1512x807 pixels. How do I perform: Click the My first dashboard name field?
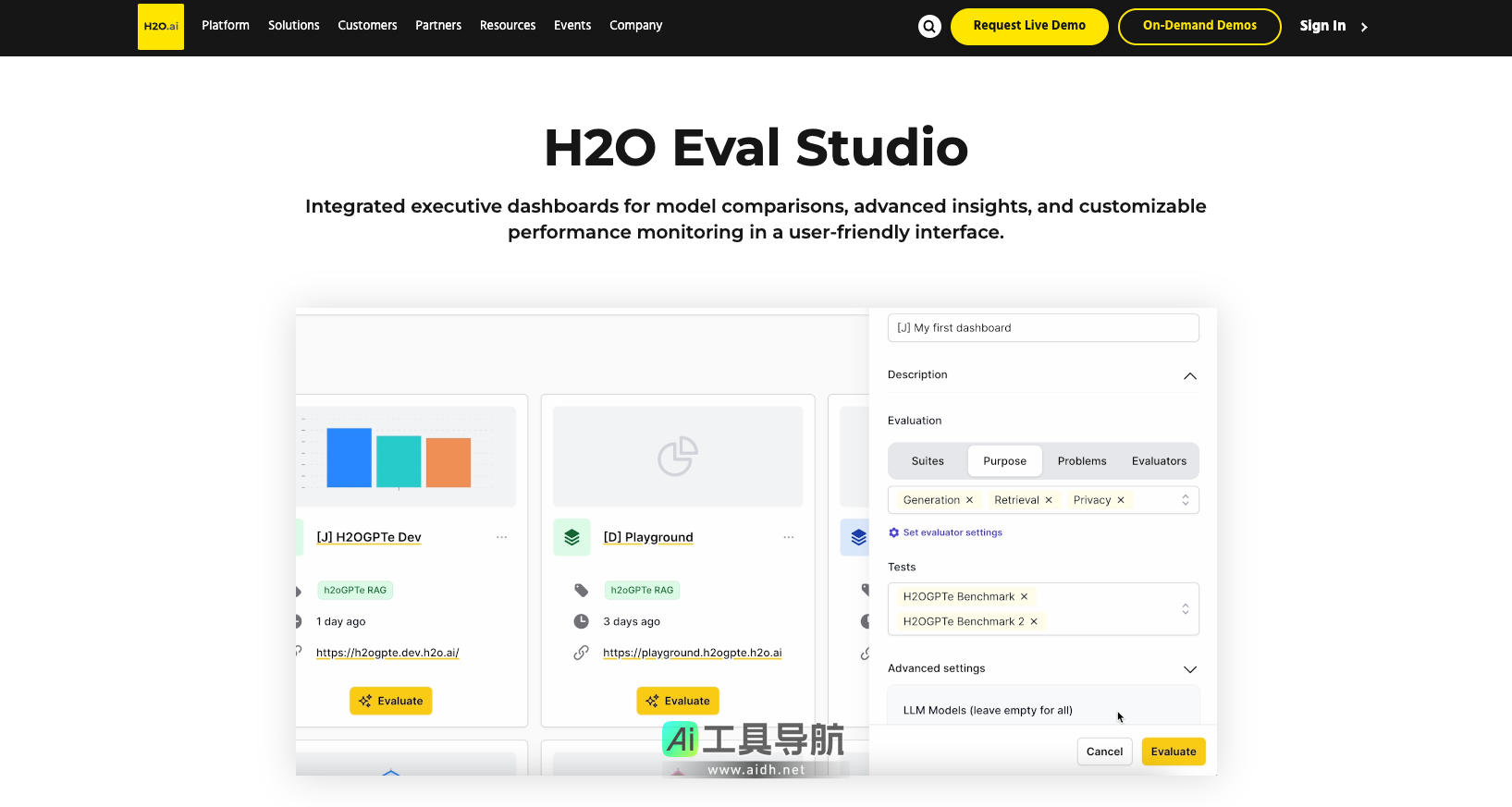pos(1043,328)
